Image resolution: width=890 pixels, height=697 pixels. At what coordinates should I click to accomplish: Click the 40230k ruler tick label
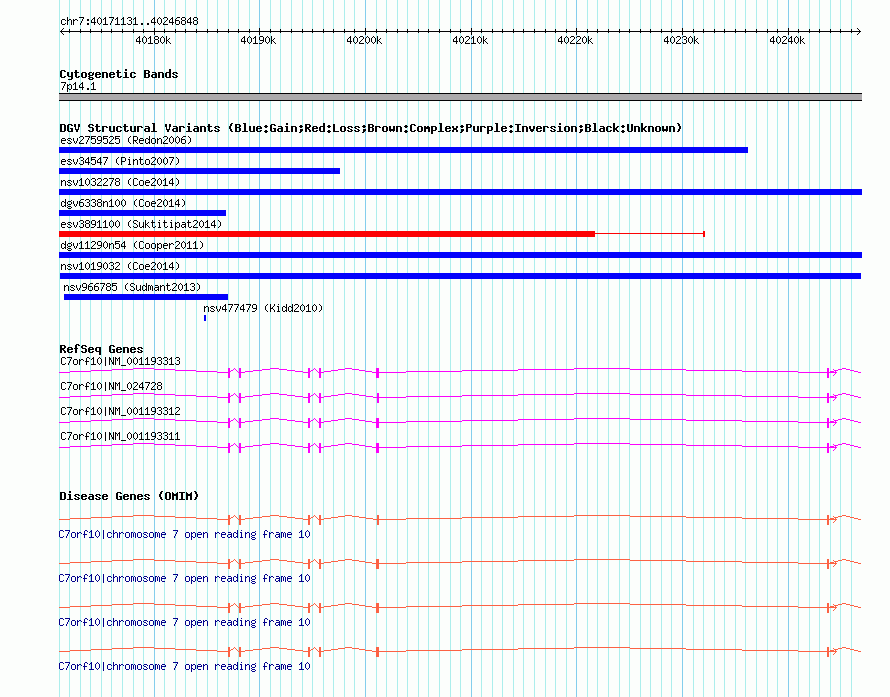(681, 40)
